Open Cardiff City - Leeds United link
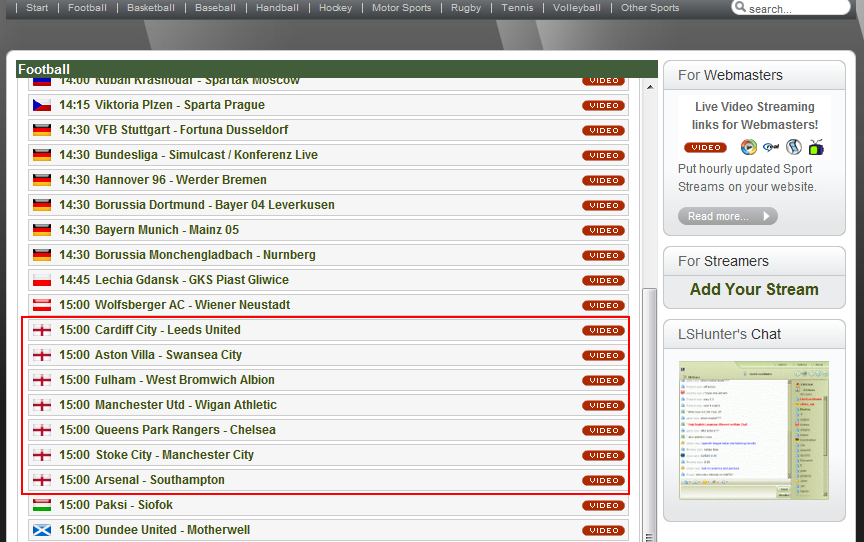The height and width of the screenshot is (542, 864). coord(168,330)
